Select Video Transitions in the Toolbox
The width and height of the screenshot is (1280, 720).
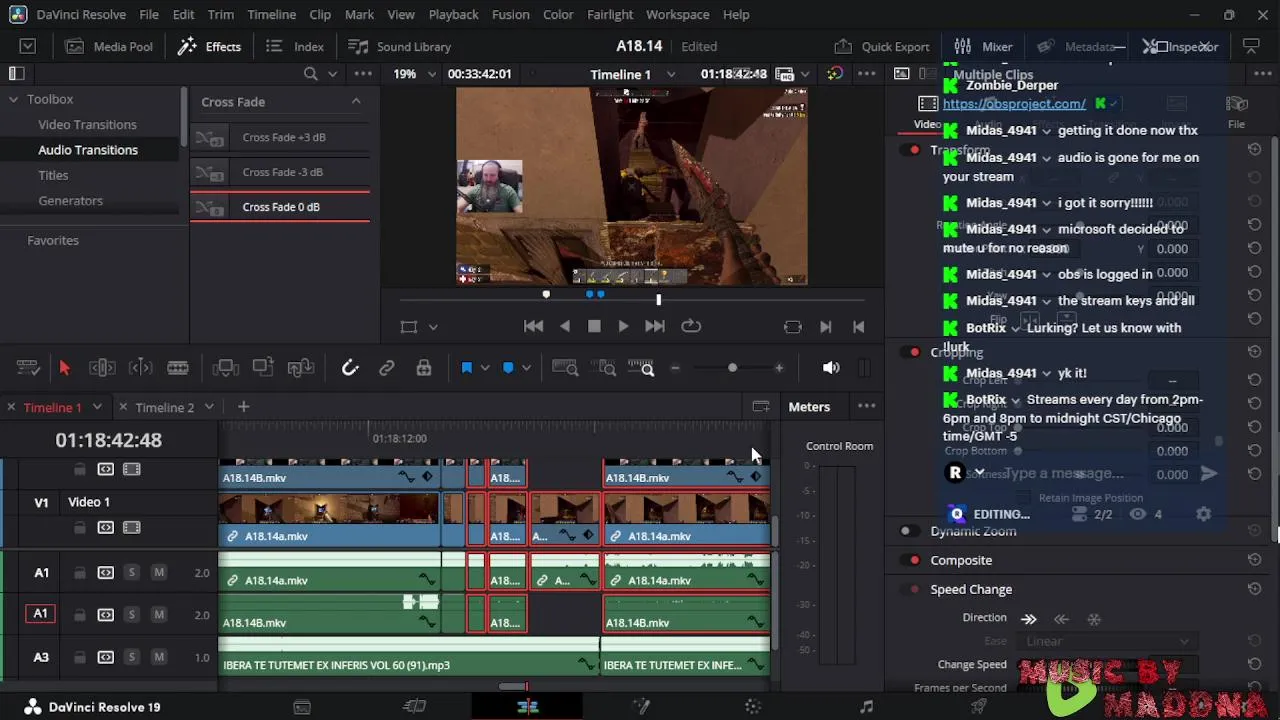pyautogui.click(x=87, y=124)
